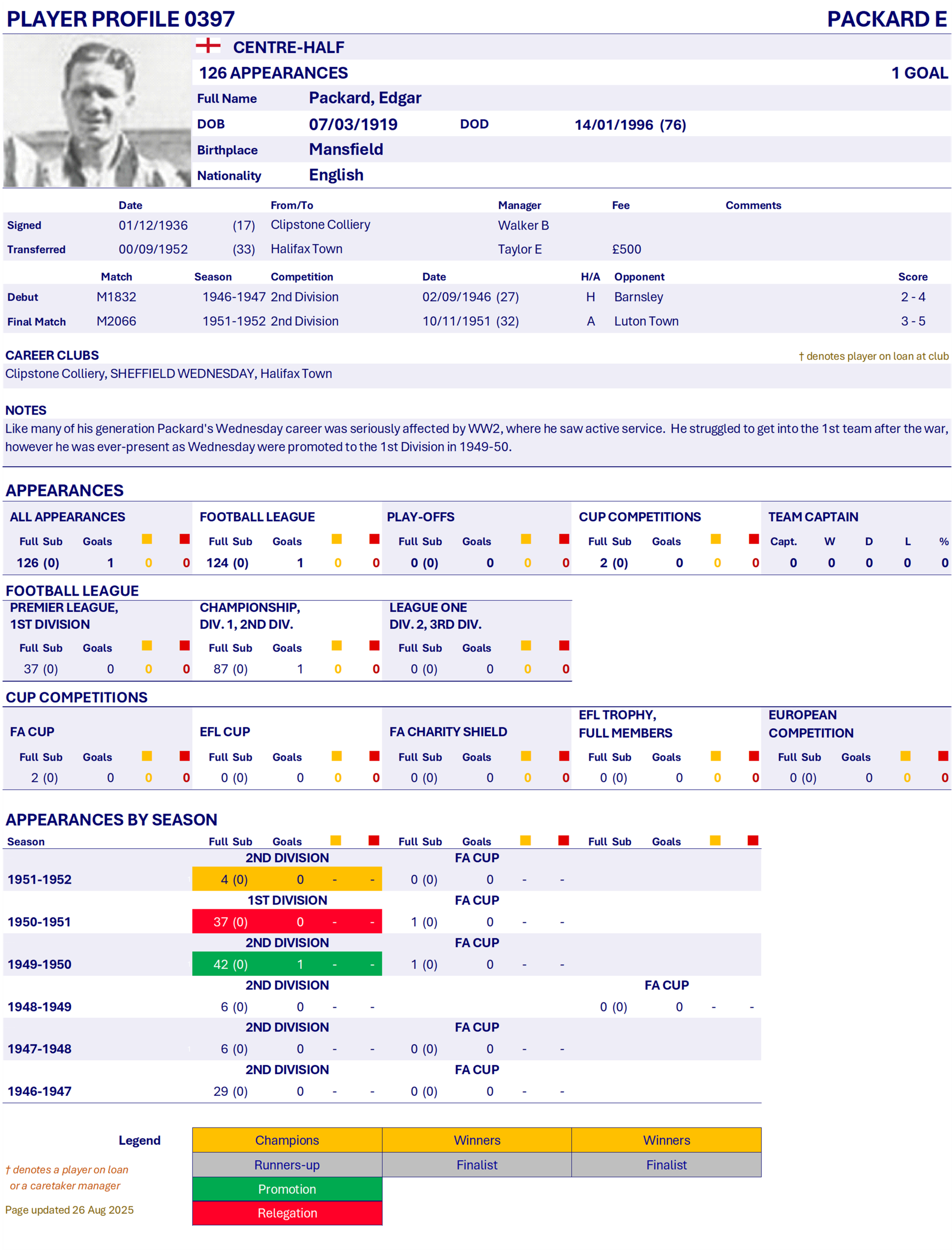This screenshot has height=1250, width=952.
Task: Click final match number M2066
Action: [116, 321]
